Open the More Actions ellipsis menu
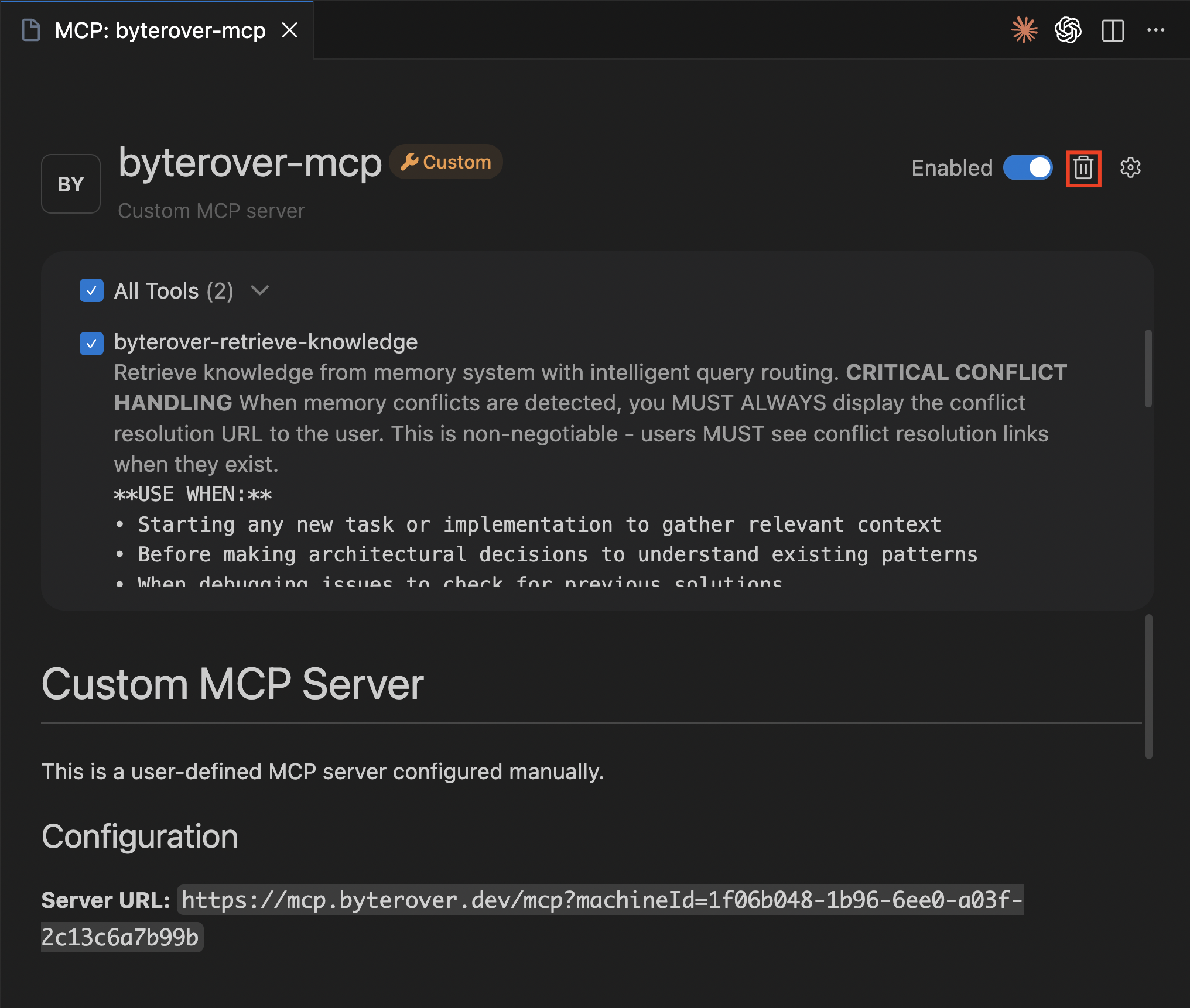This screenshot has width=1190, height=1008. [x=1157, y=30]
